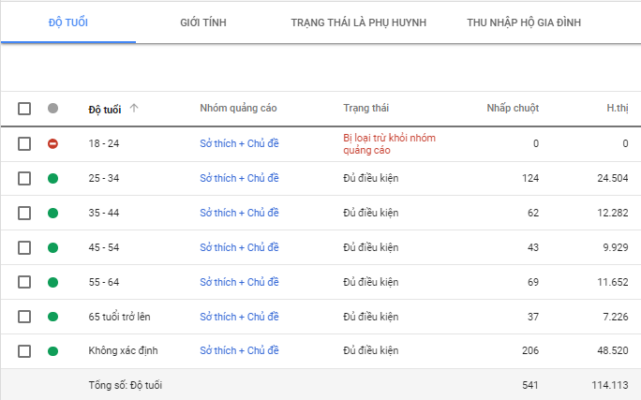Open Sở thích + Chủ đề link for 35 - 44
The width and height of the screenshot is (641, 400).
tap(239, 213)
